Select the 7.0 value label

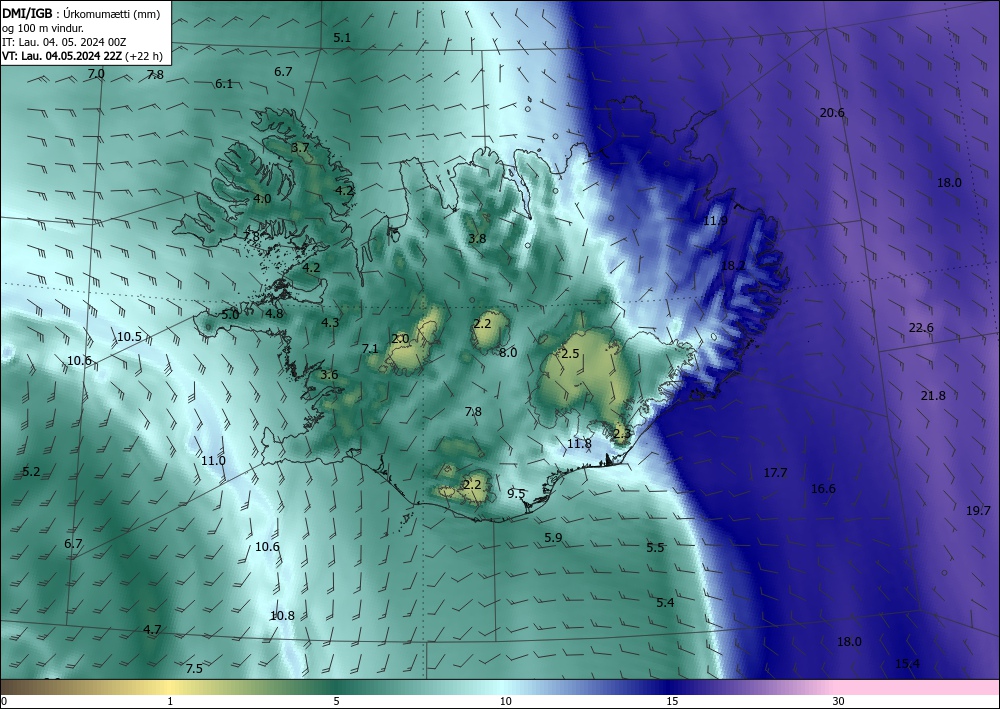[96, 74]
